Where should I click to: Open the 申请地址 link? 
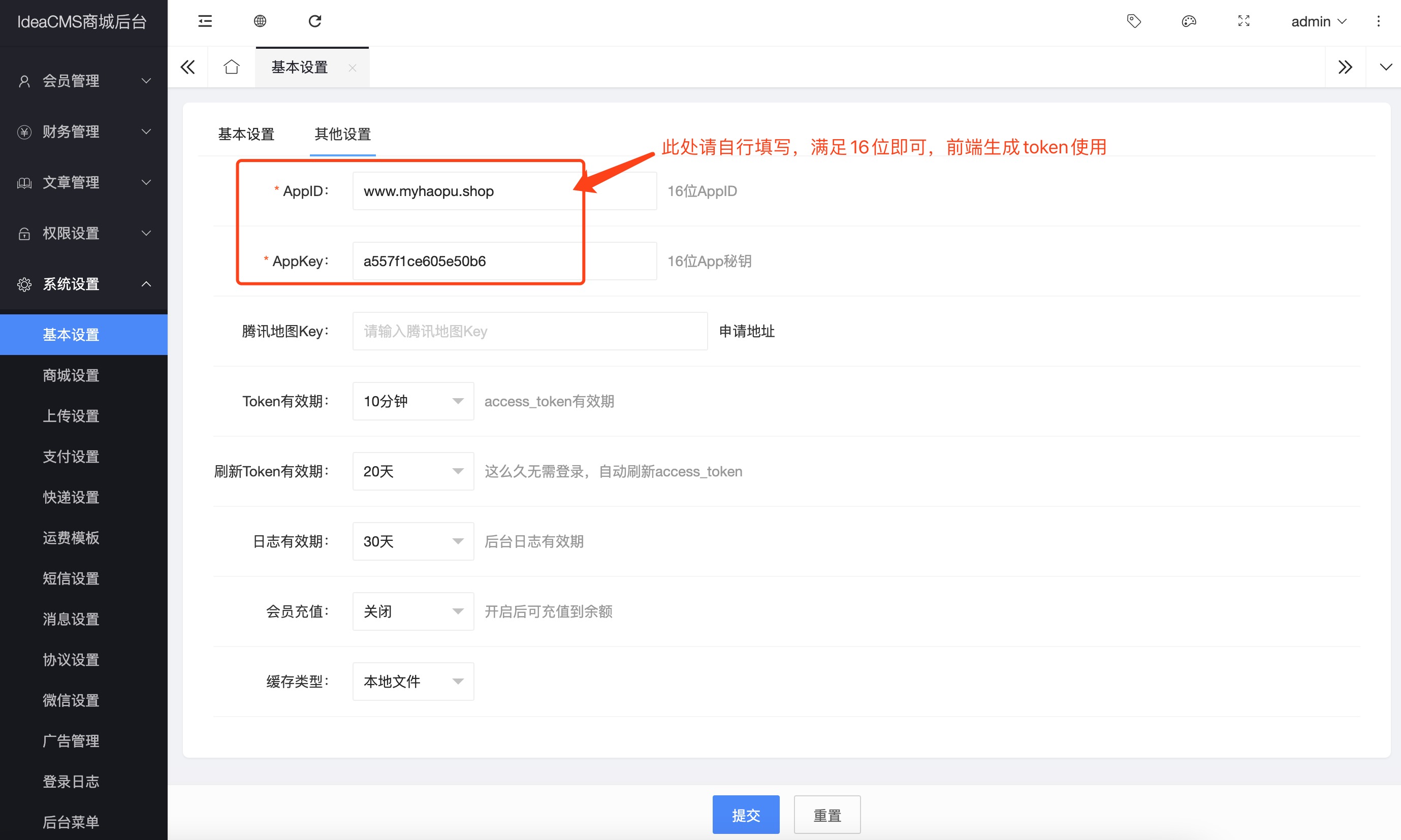(x=747, y=331)
